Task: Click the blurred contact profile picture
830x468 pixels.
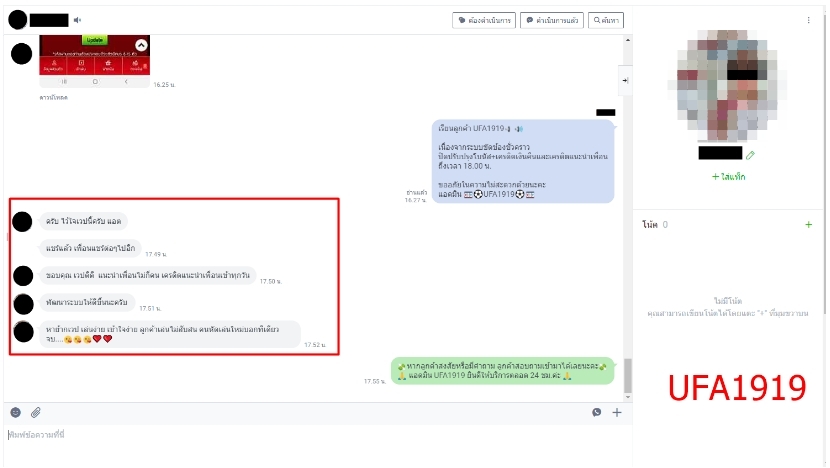Action: coord(728,85)
